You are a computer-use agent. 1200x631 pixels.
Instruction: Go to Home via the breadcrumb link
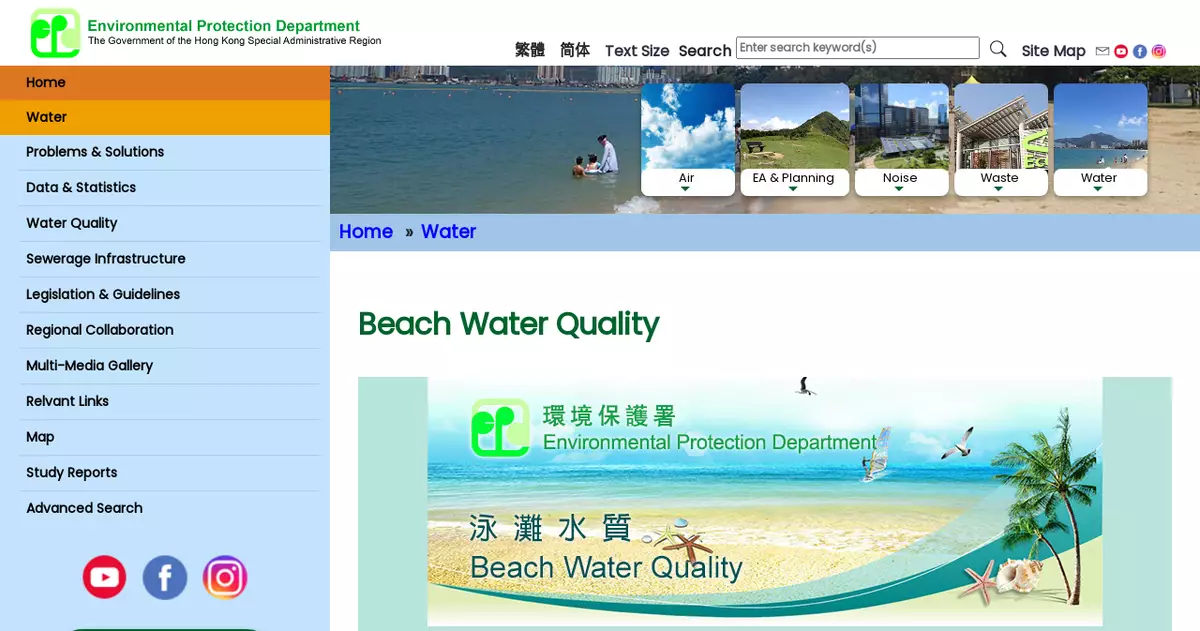(366, 231)
